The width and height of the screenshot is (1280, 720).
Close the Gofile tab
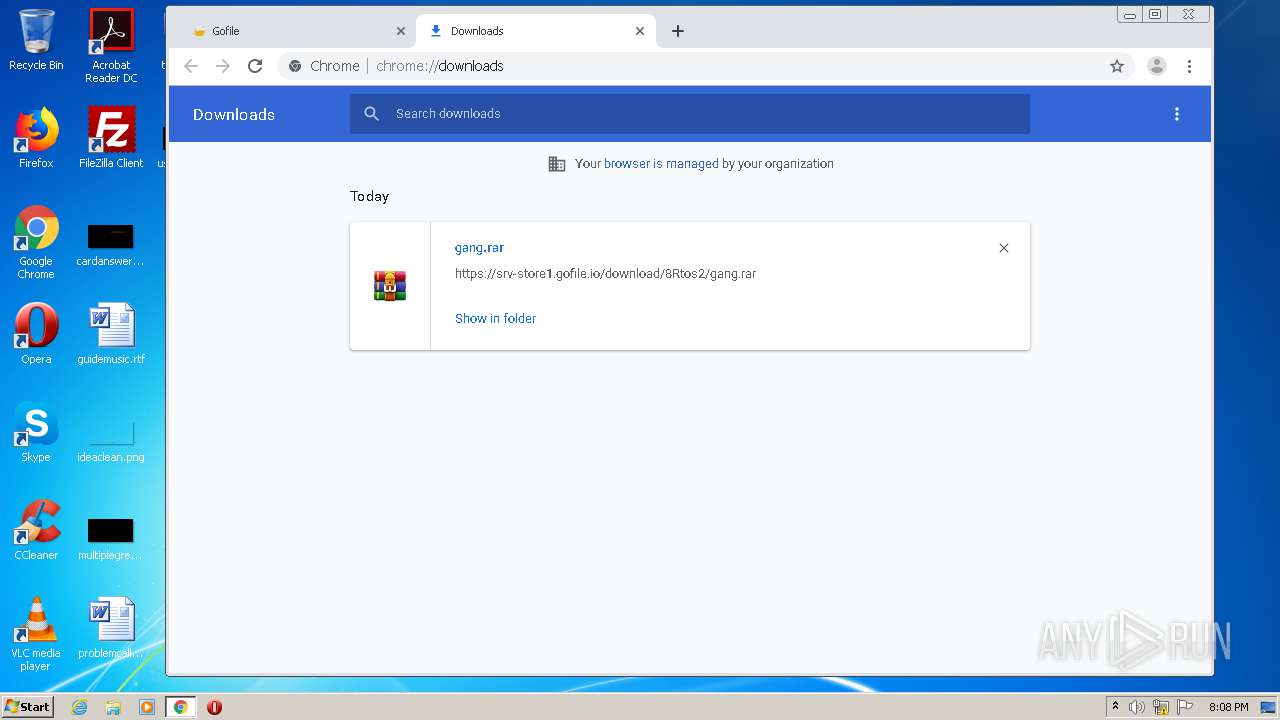click(401, 31)
